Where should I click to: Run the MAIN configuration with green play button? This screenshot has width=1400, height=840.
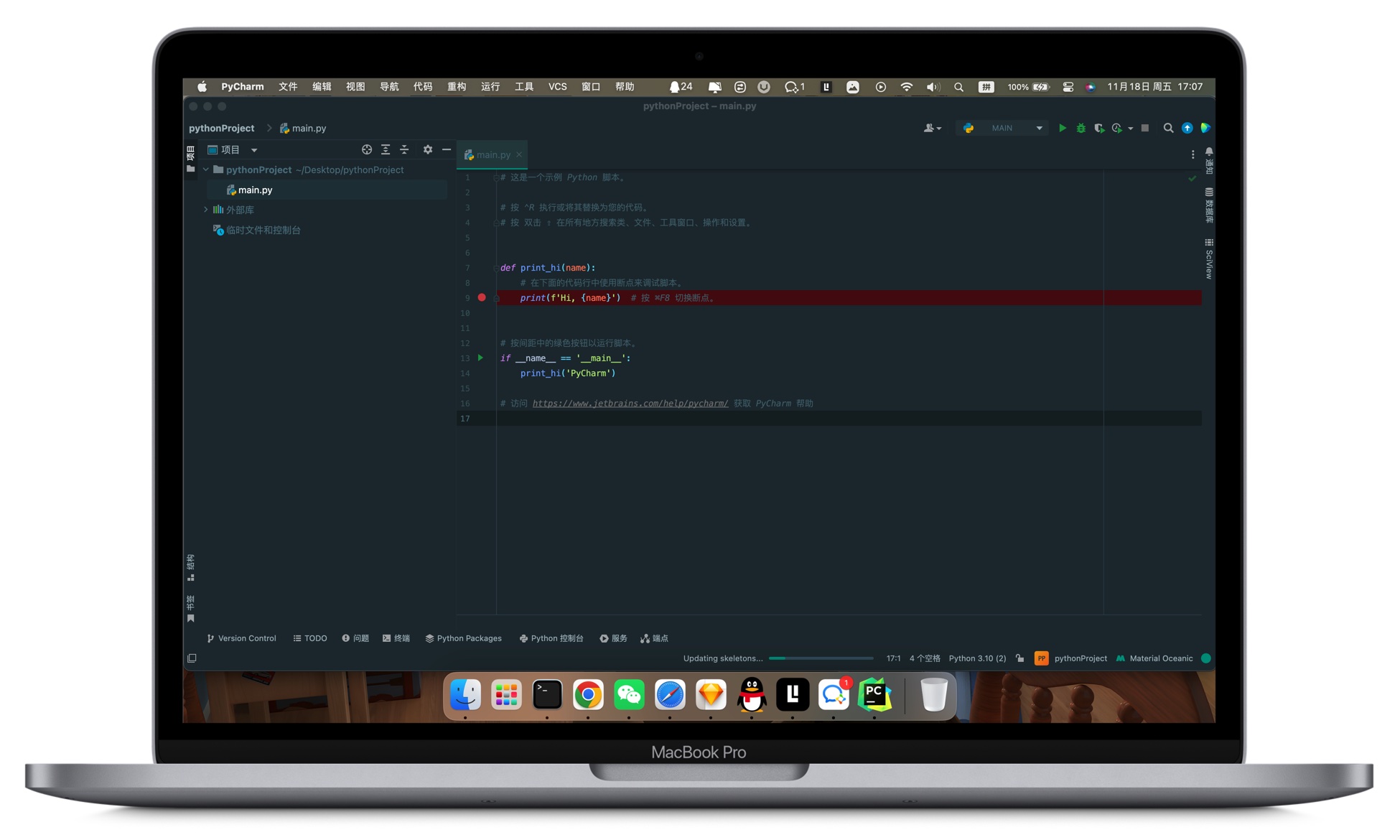tap(1062, 128)
